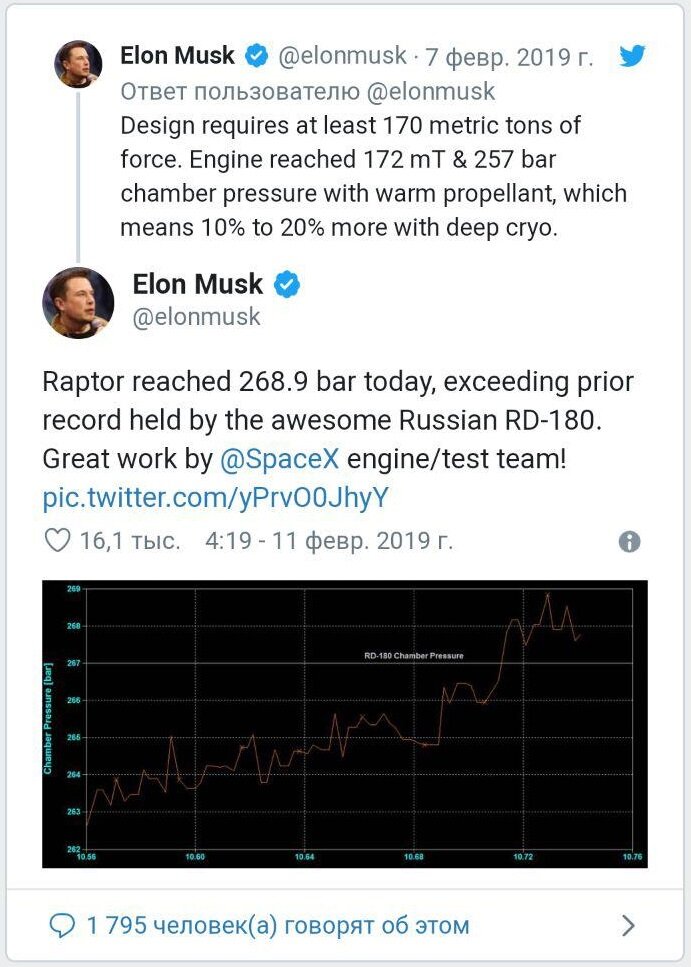Open the tweet info icon
691x967 pixels.
(x=629, y=542)
